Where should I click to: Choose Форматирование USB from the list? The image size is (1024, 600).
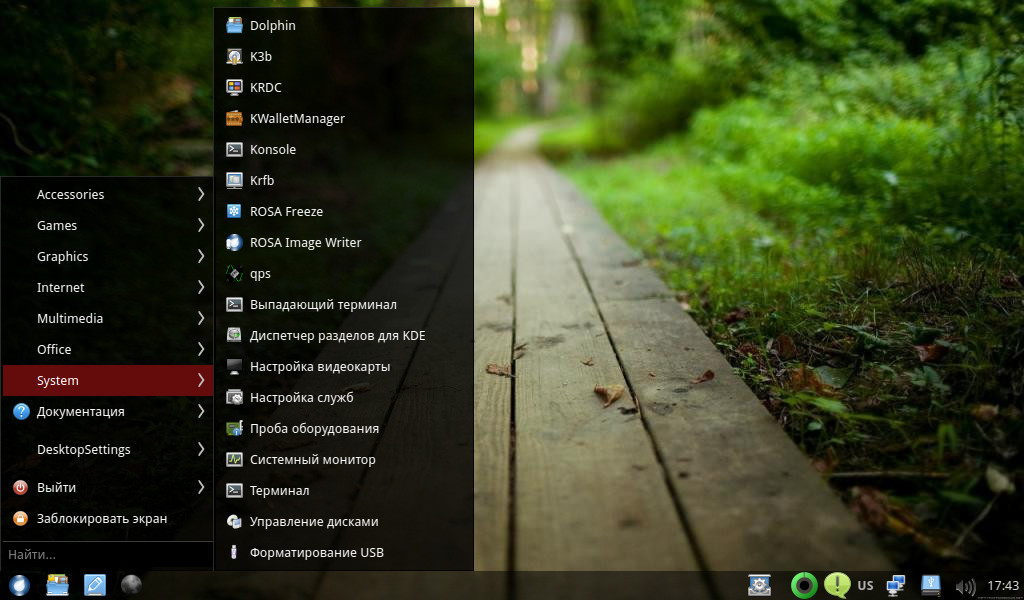(x=316, y=553)
